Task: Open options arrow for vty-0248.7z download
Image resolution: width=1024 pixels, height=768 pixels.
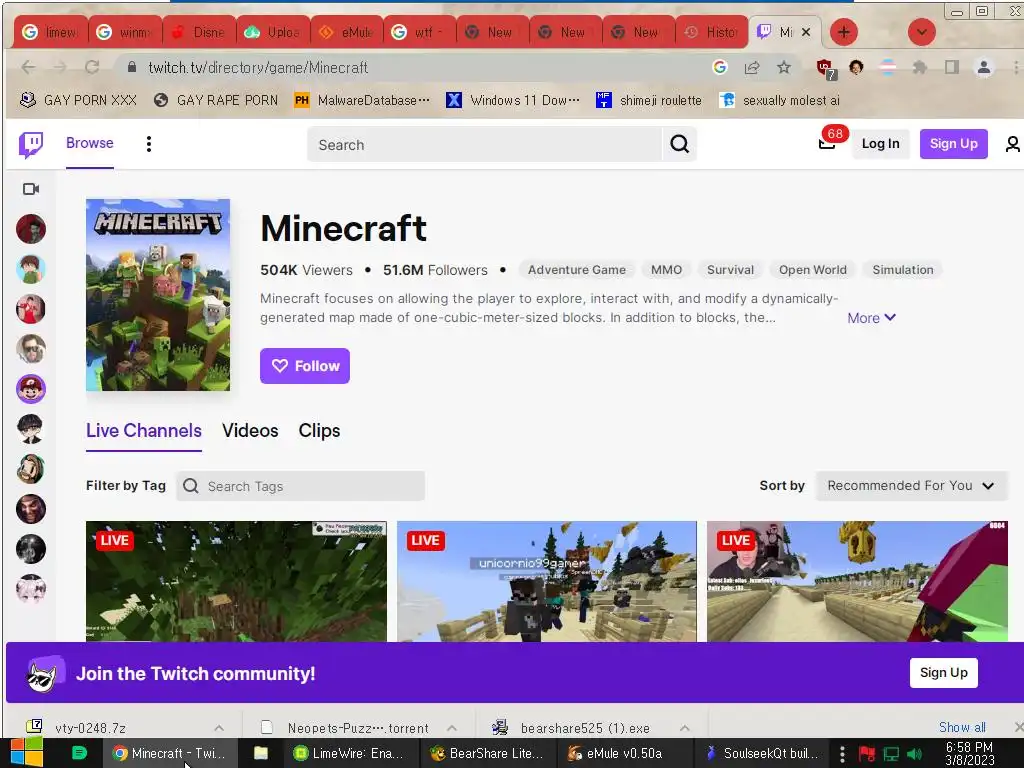Action: [x=219, y=728]
